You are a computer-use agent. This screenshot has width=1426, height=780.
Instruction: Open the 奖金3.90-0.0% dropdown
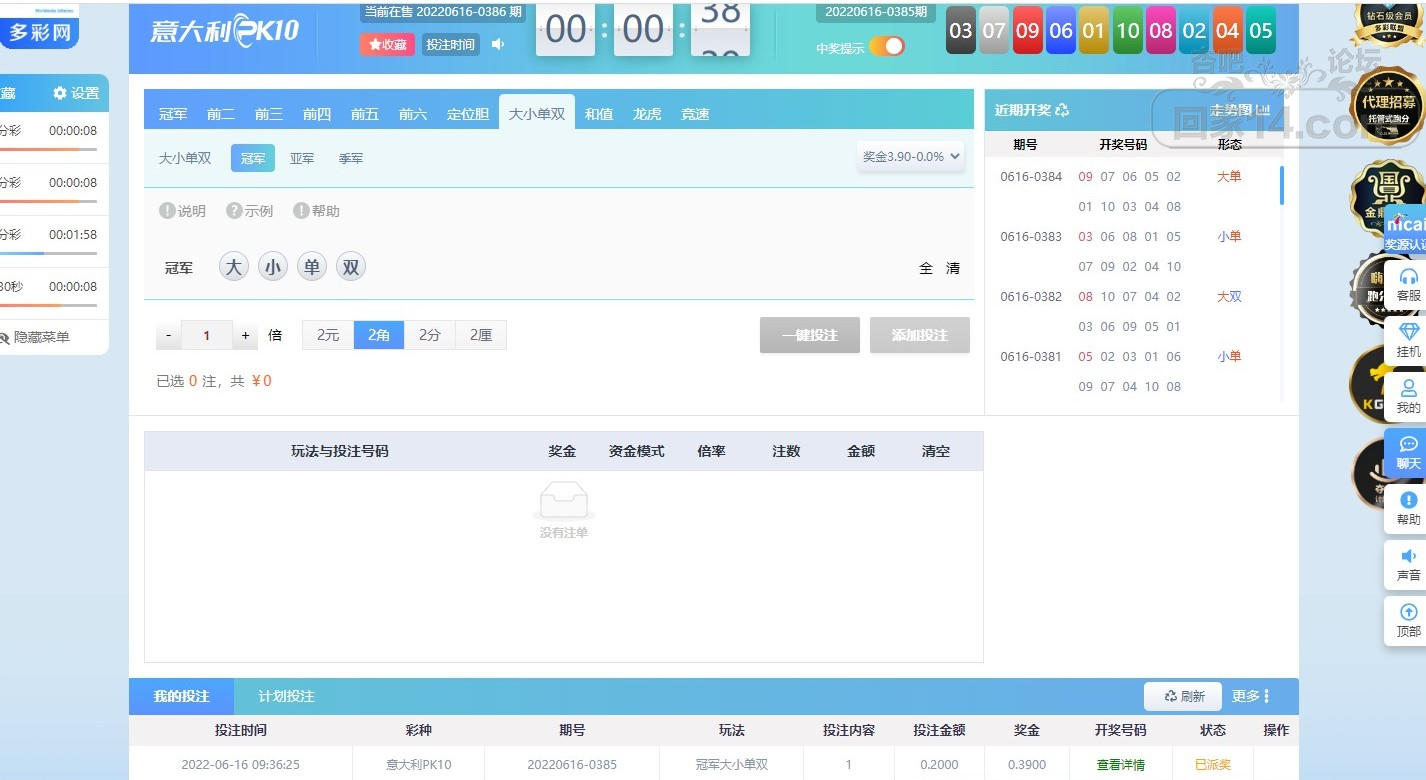tap(911, 157)
